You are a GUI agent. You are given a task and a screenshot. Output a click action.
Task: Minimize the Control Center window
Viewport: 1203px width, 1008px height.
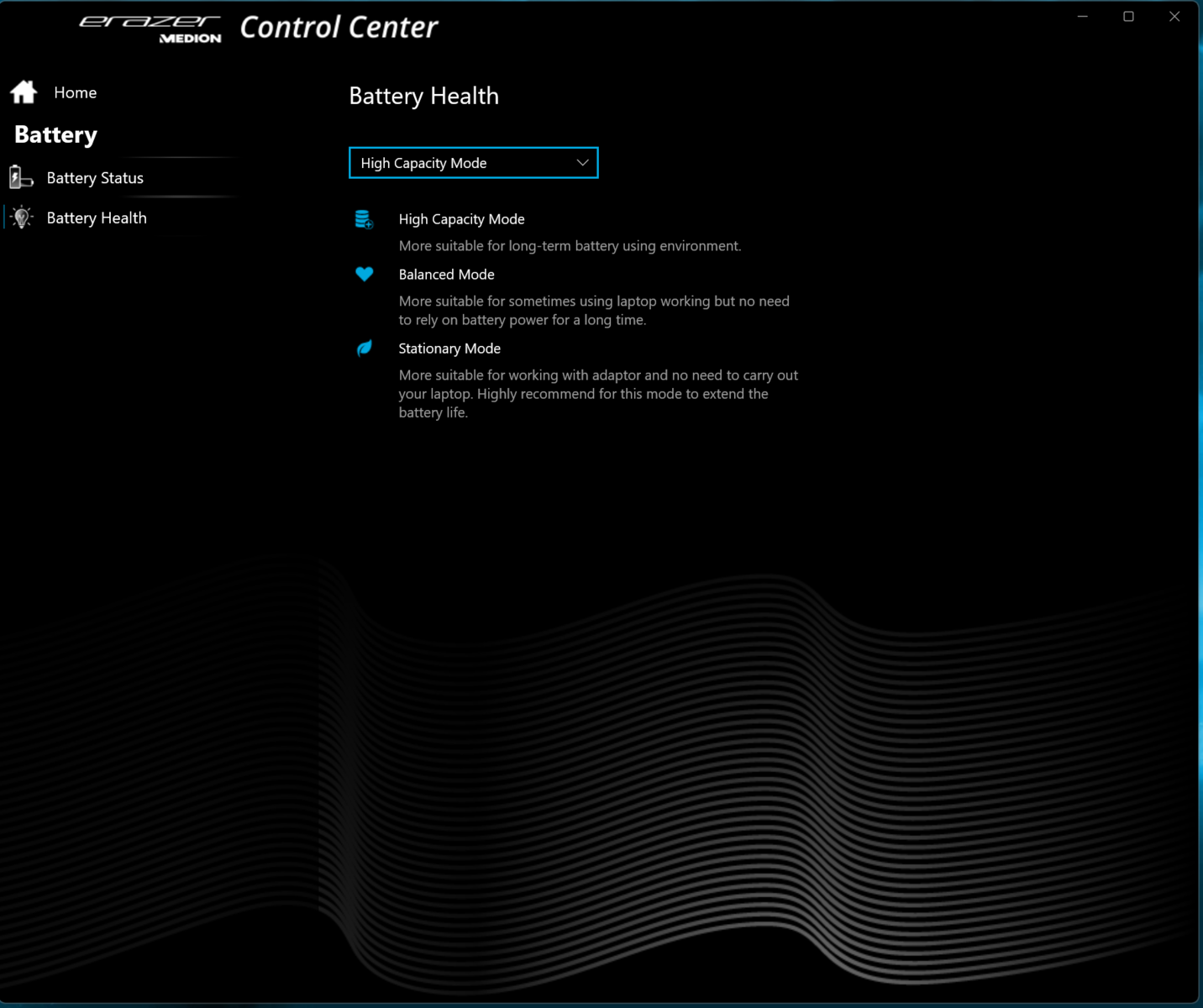tap(1083, 17)
